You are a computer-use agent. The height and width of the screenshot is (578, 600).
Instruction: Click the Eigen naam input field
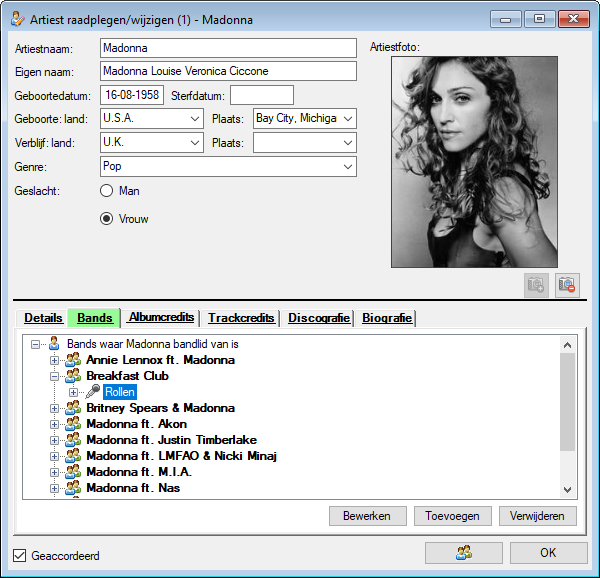(228, 71)
